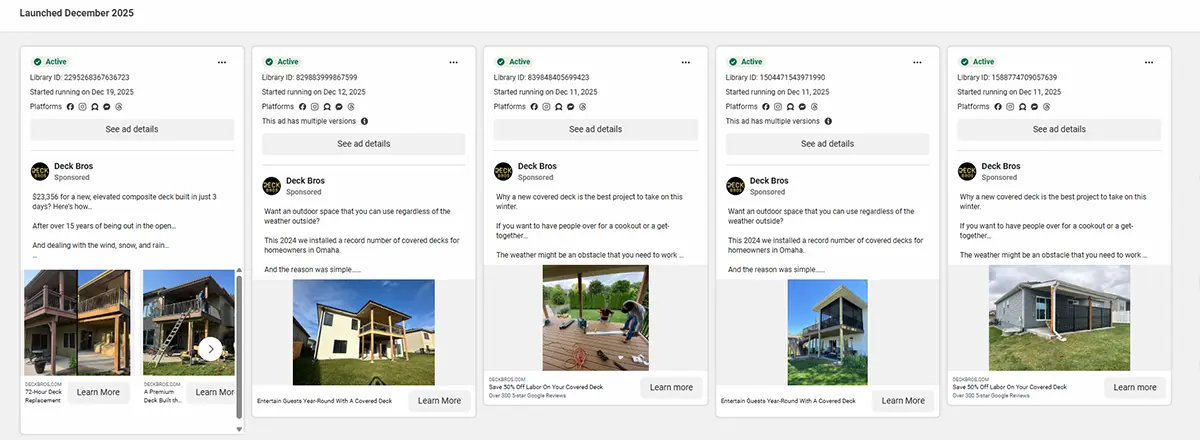Viewport: 1200px width, 440px height.
Task: Open options menu on ad ID 1588774709057639
Action: tap(1150, 62)
